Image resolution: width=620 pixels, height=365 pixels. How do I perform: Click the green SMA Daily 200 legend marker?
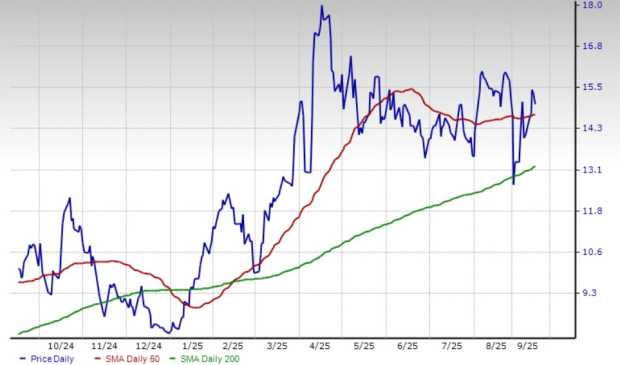173,359
